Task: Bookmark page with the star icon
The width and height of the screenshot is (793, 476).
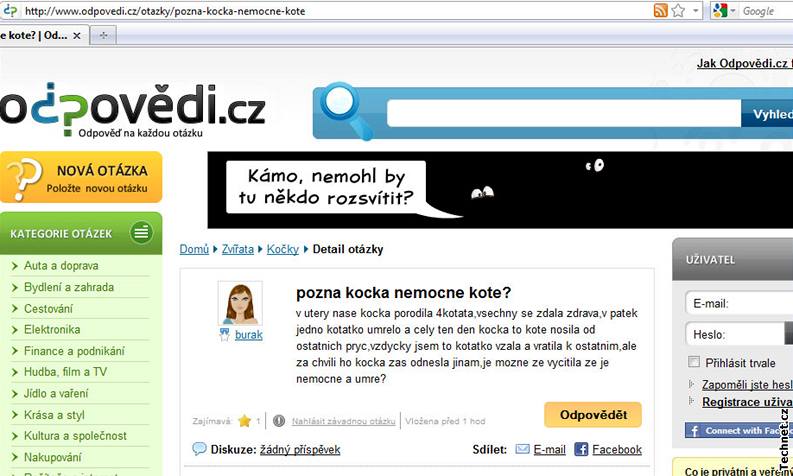Action: 678,10
